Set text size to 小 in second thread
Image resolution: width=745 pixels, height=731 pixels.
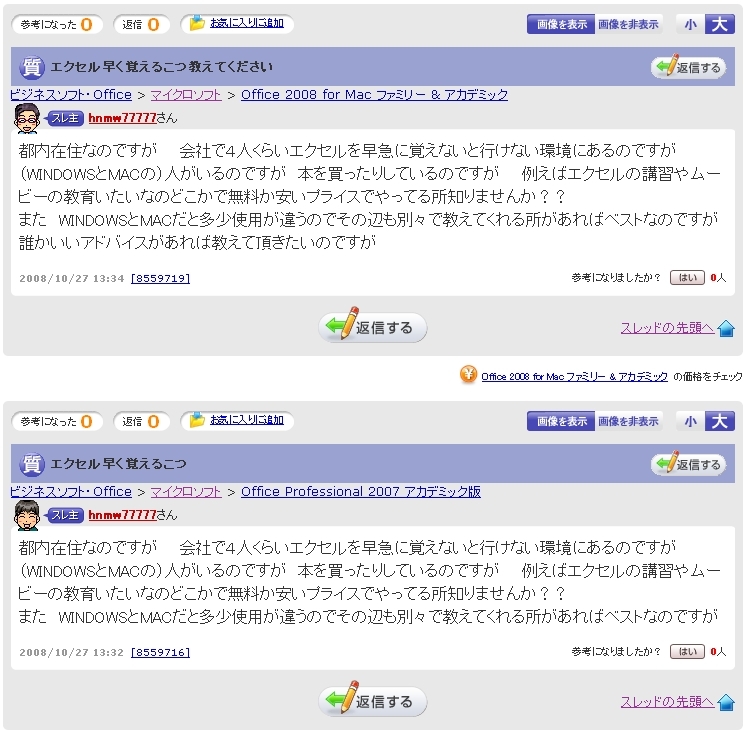(690, 421)
